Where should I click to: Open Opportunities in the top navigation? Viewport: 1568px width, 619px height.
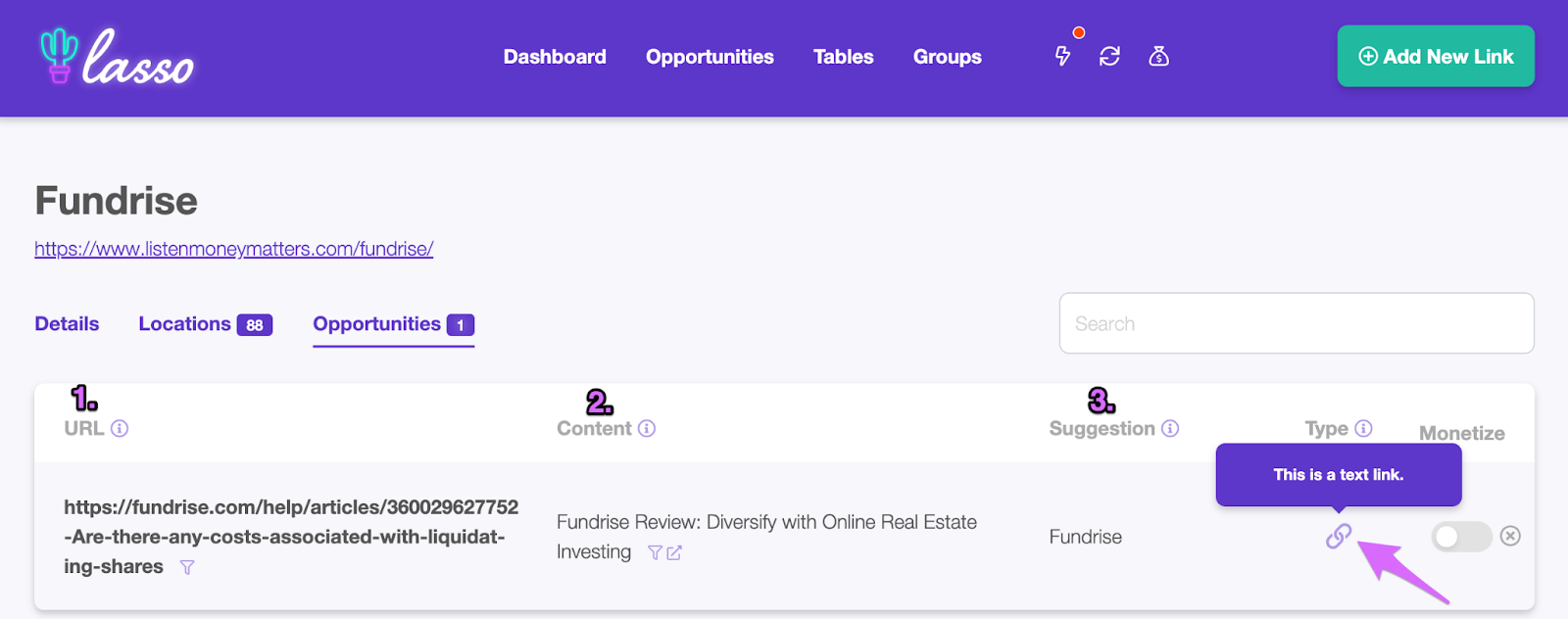click(710, 57)
